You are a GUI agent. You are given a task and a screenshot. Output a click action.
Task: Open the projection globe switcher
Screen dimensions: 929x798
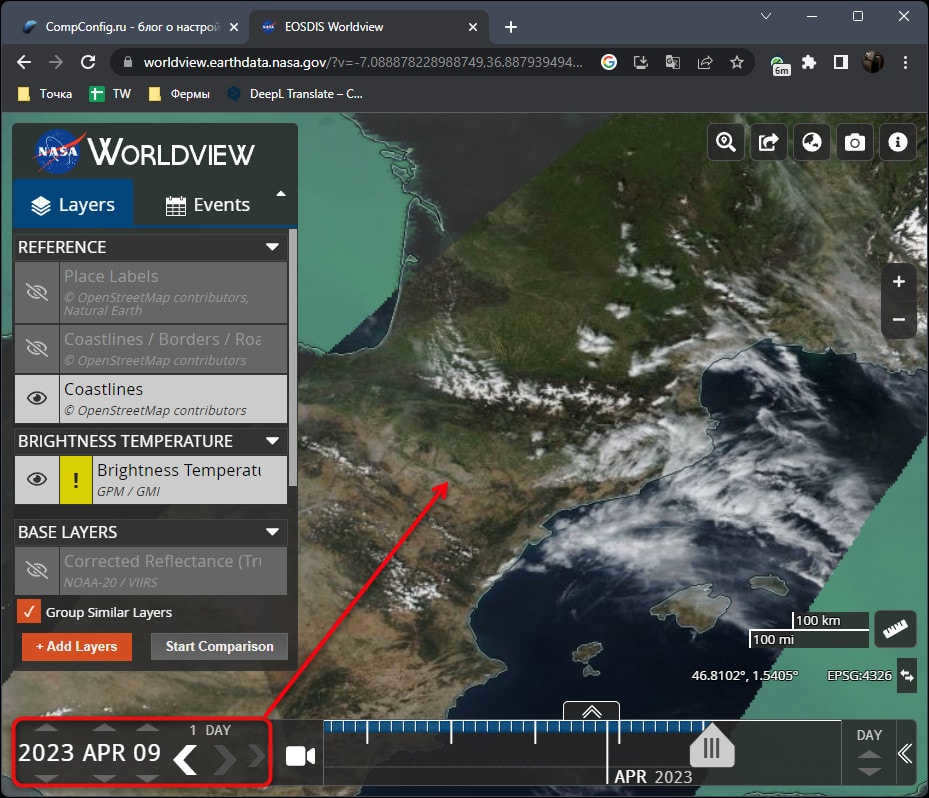tap(812, 142)
